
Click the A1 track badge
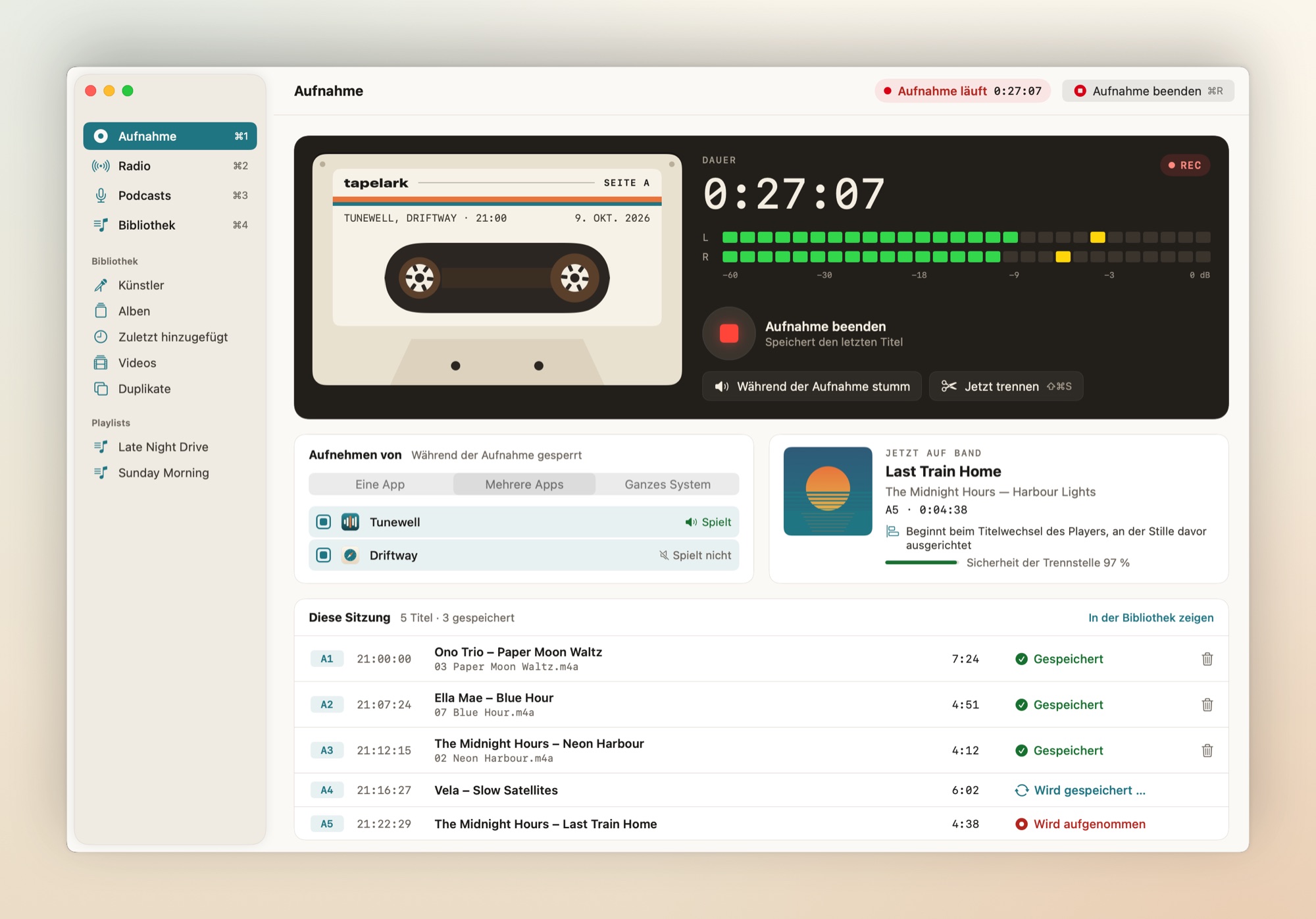327,659
